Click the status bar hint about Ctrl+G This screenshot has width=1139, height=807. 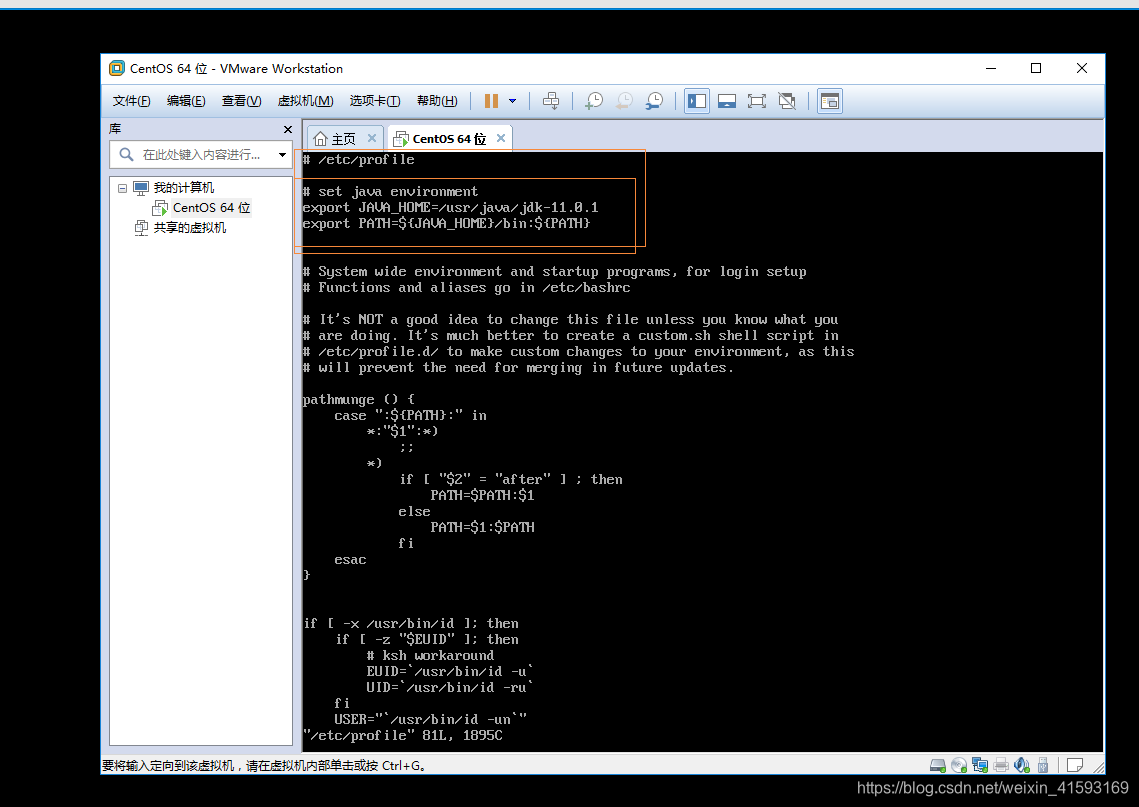(264, 766)
